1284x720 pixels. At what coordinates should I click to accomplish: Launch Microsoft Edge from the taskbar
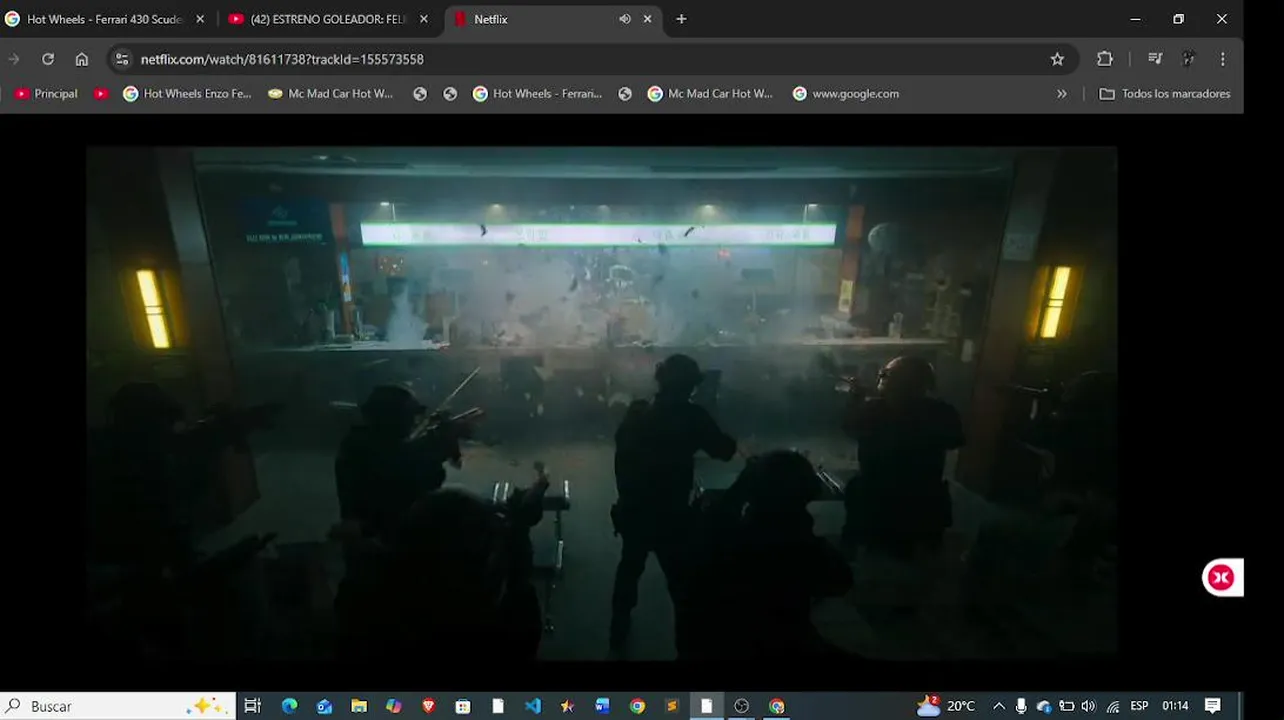click(x=289, y=706)
